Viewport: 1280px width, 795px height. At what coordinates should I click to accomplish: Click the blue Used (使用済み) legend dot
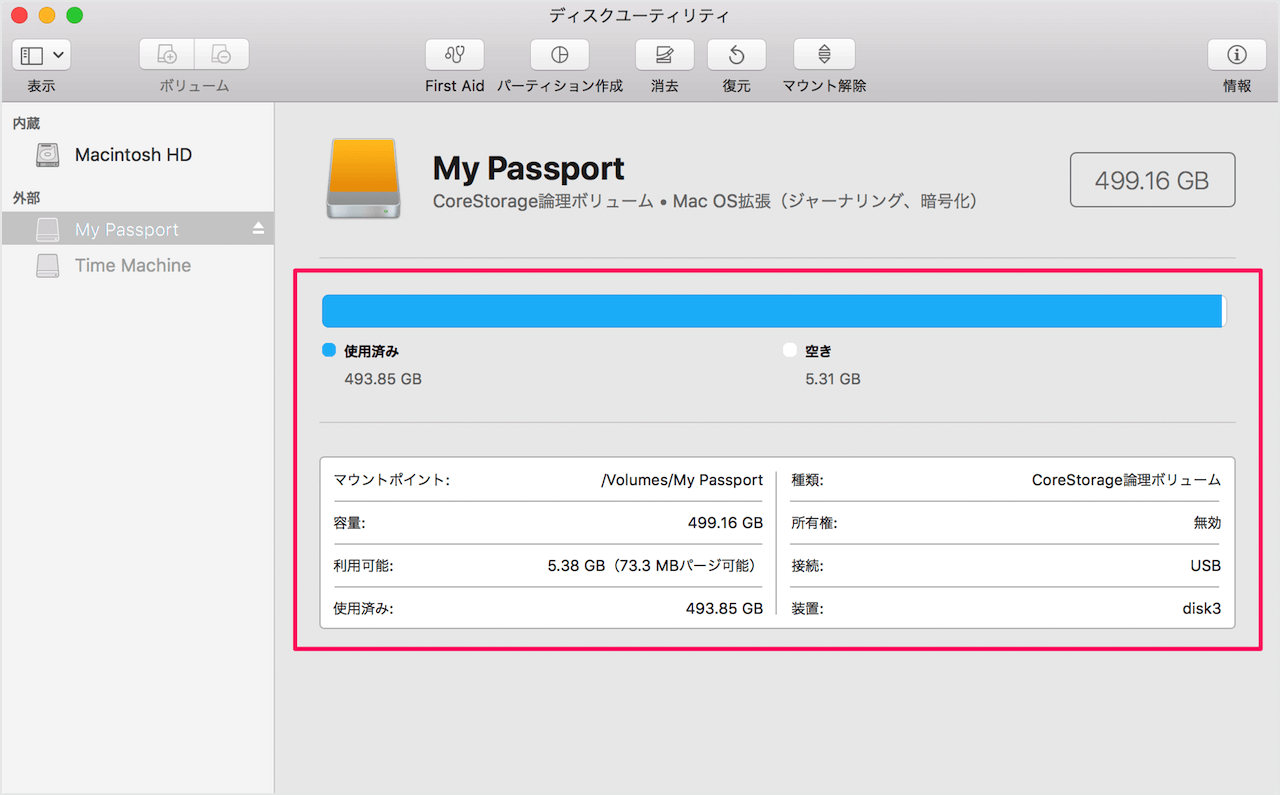pos(329,351)
